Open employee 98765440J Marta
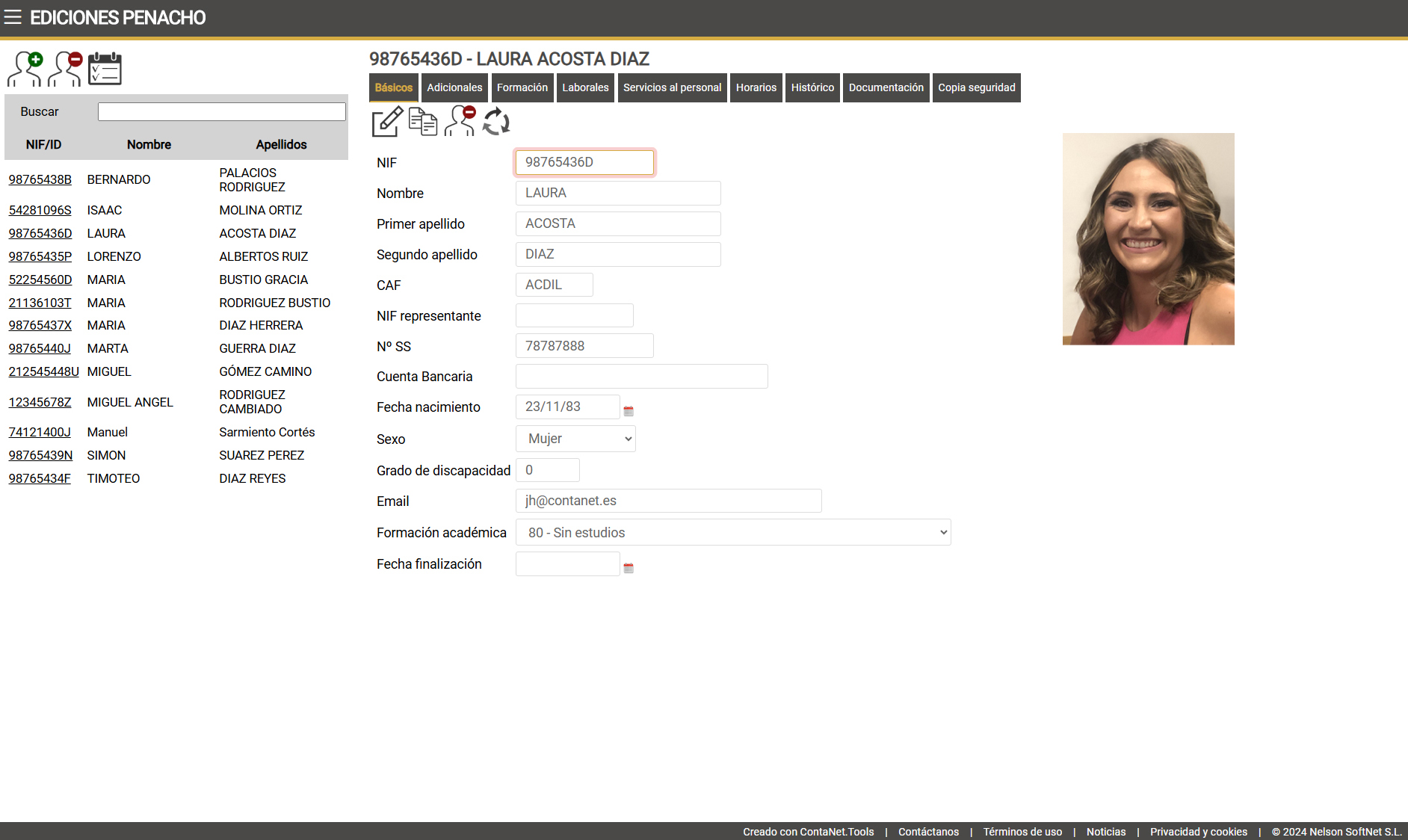Screen dimensions: 1408x840 40,348
